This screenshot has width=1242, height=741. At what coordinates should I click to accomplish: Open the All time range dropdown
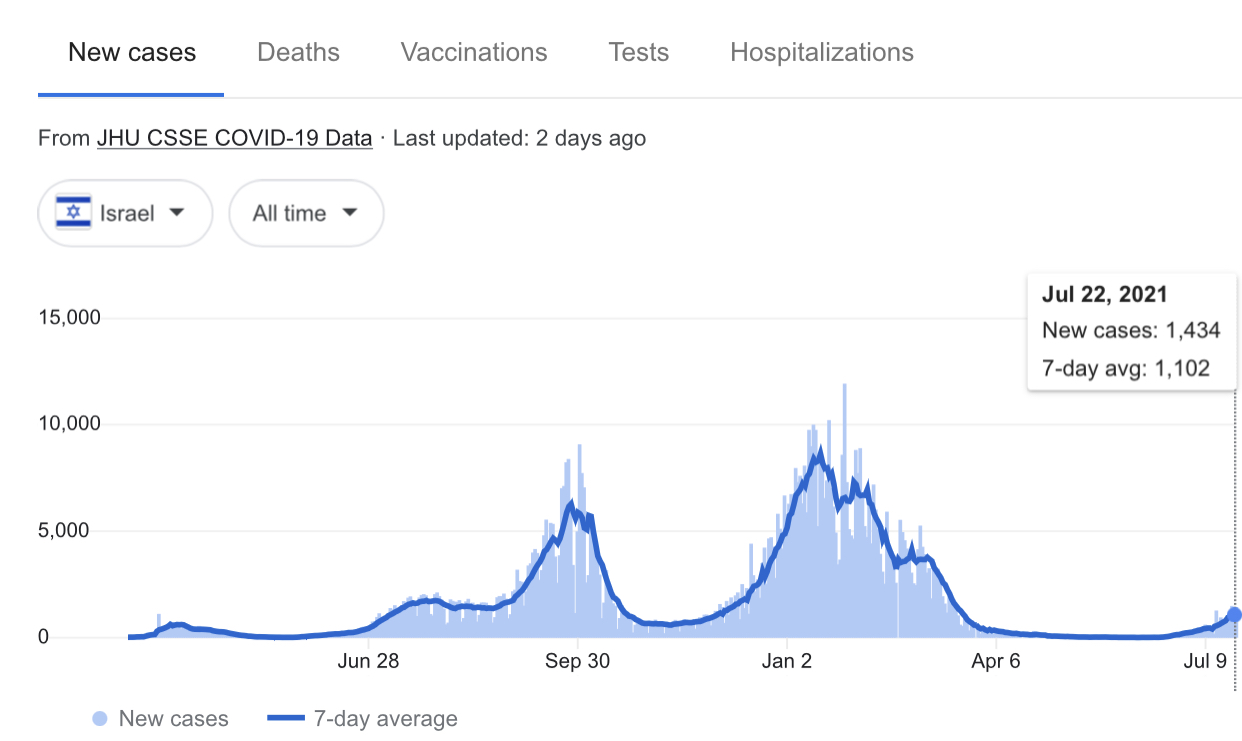[x=306, y=213]
